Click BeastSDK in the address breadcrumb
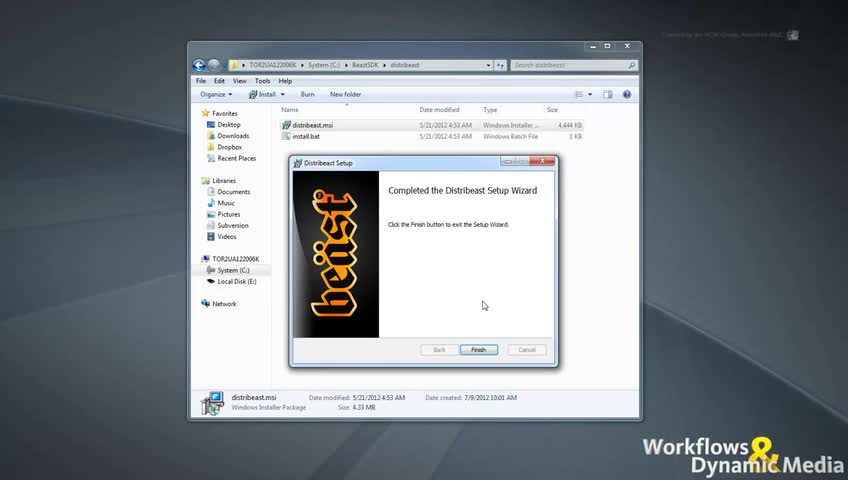Screen dimensions: 848x480 [365, 65]
